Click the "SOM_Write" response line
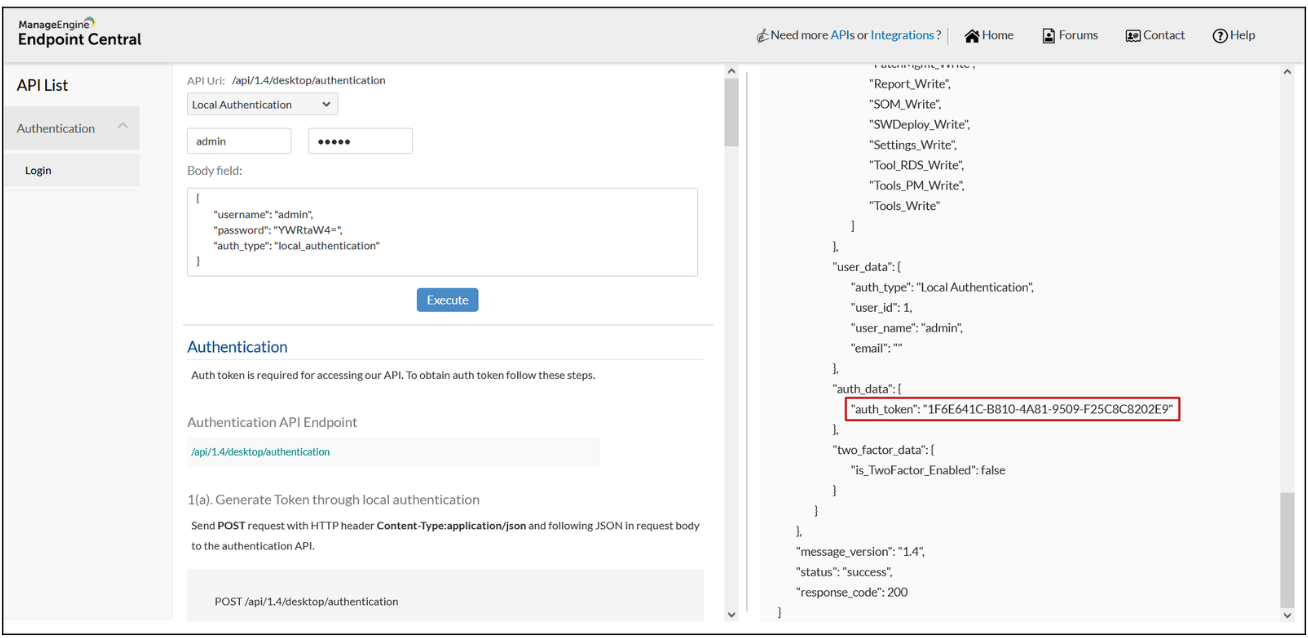The width and height of the screenshot is (1308, 638). pyautogui.click(x=906, y=104)
